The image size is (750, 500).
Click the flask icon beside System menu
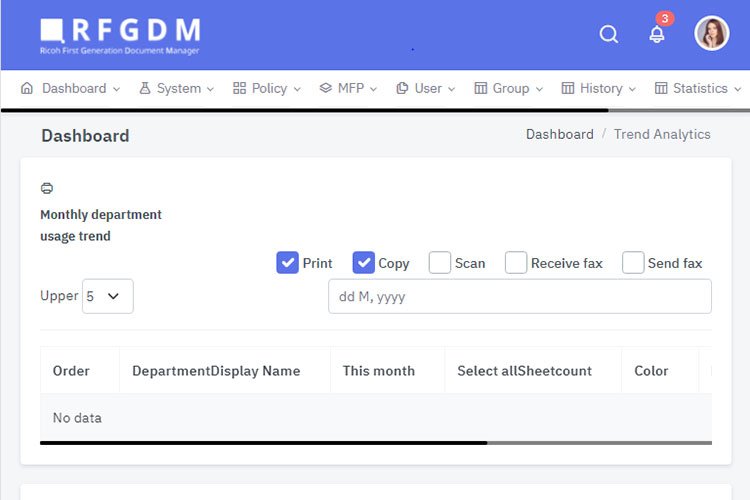pyautogui.click(x=145, y=88)
